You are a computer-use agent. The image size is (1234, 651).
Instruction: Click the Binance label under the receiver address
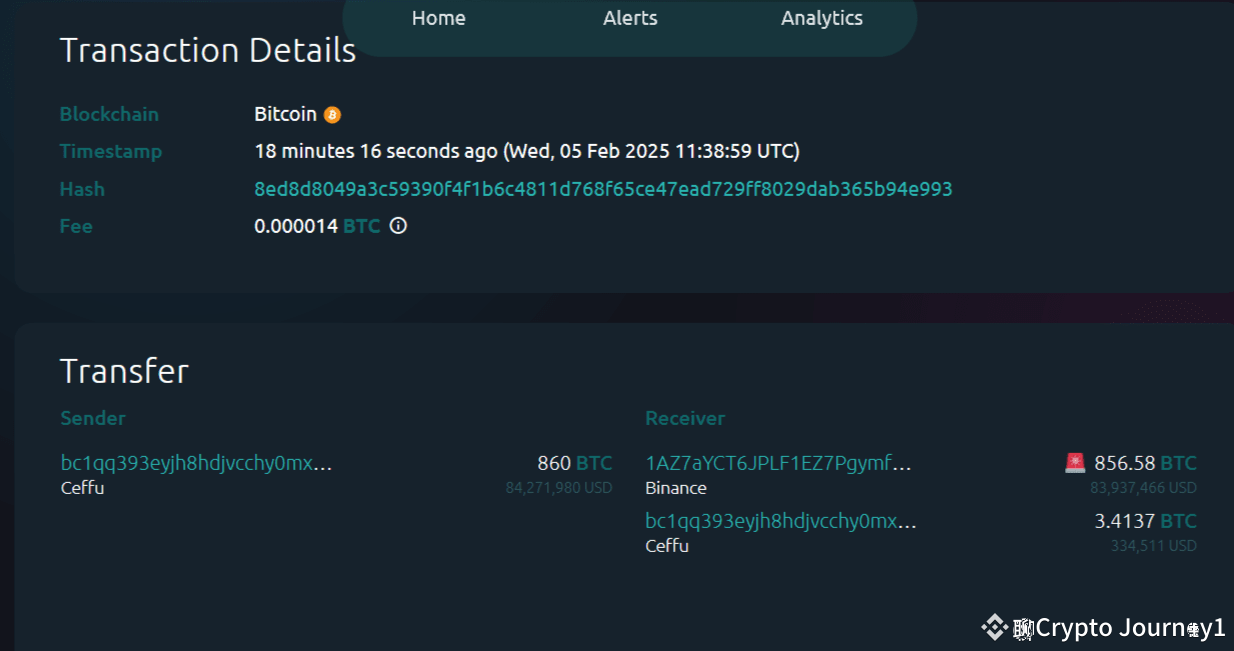point(676,488)
